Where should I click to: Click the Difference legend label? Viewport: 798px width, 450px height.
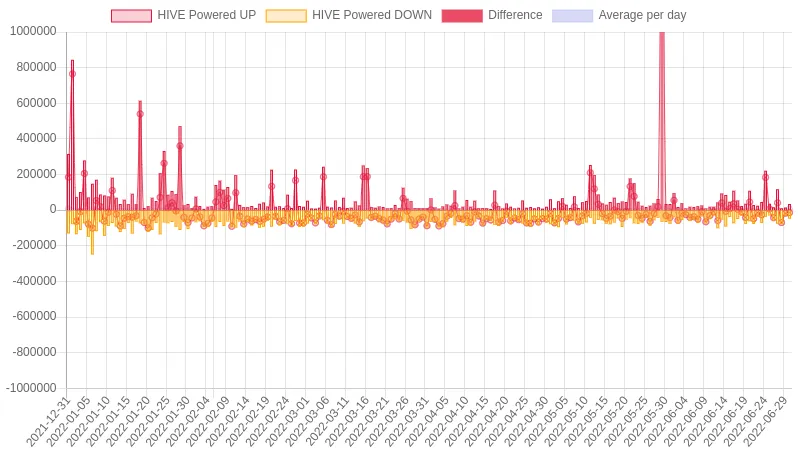[515, 15]
